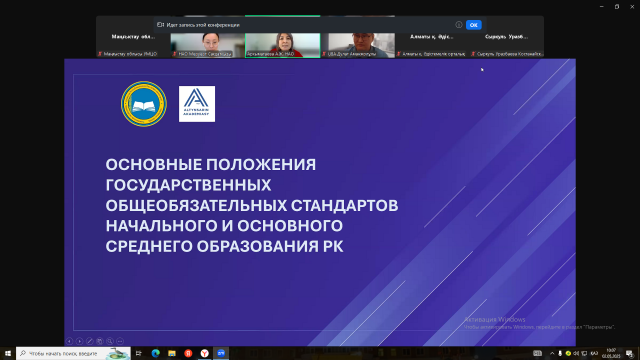Viewport: 640px width, 360px height.
Task: Select the pen annotation tool on slide
Action: pos(89,341)
